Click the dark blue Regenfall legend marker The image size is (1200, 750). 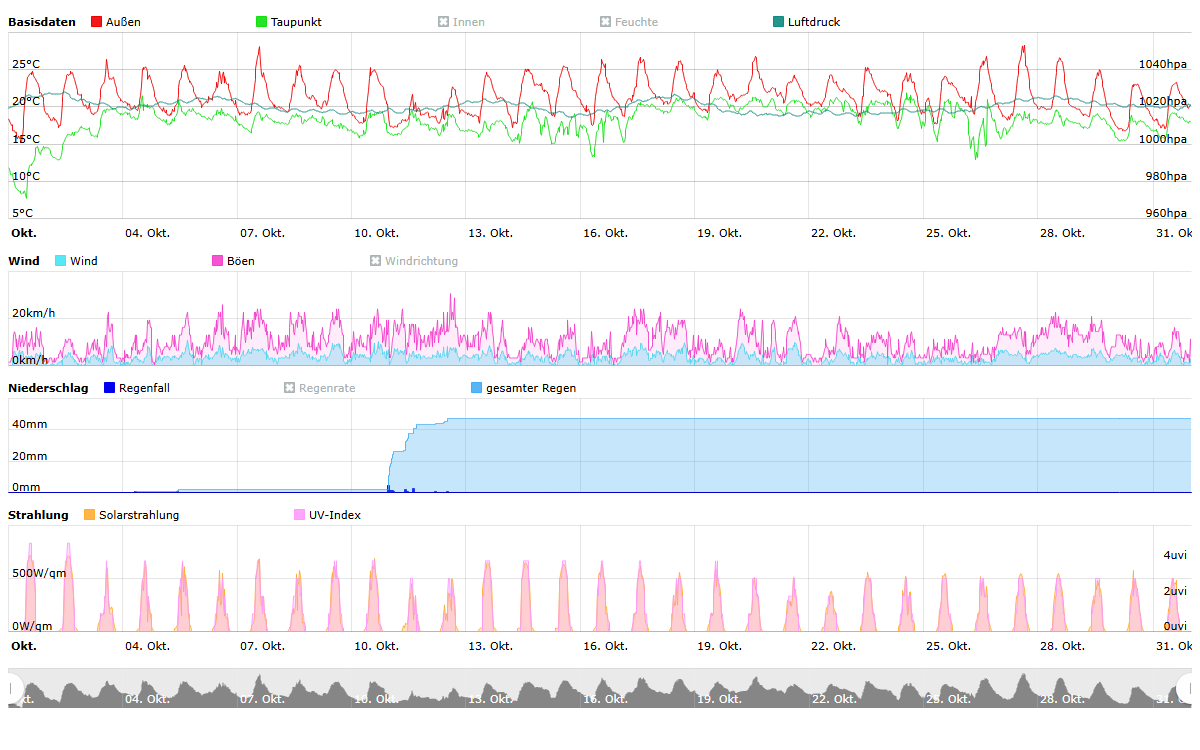coord(110,388)
